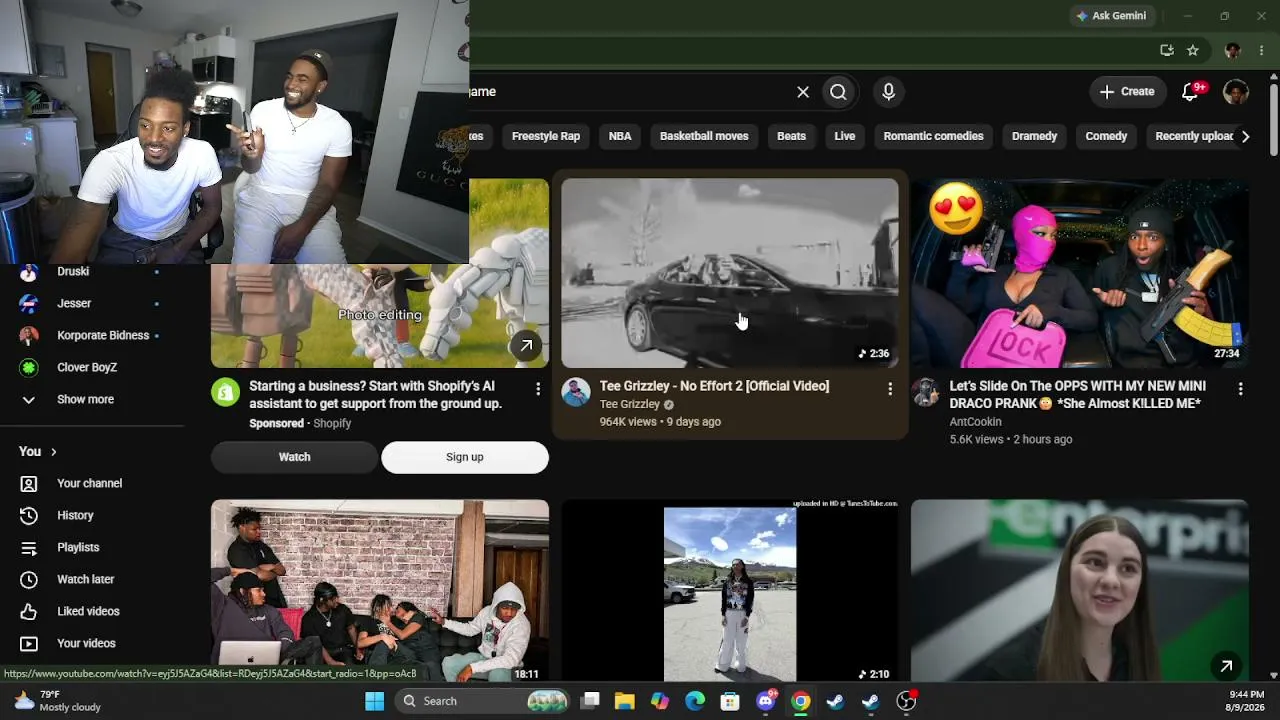This screenshot has height=720, width=1280.
Task: Click the Watch button on the Shopify ad
Action: click(294, 457)
